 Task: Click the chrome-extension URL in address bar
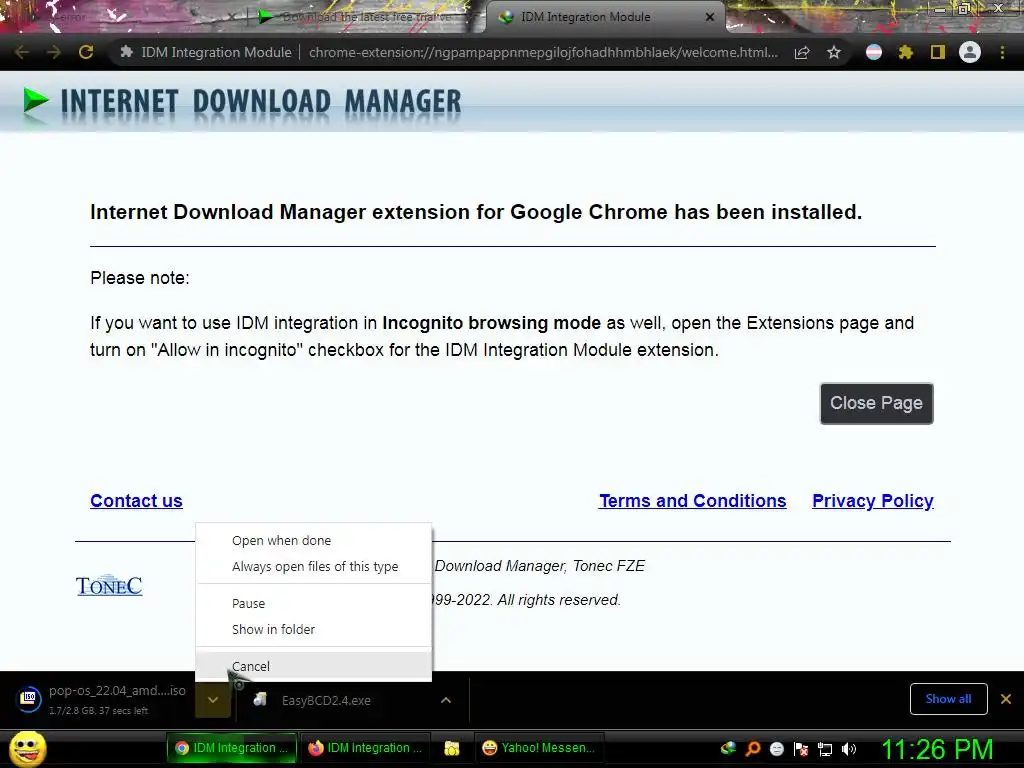[x=543, y=52]
